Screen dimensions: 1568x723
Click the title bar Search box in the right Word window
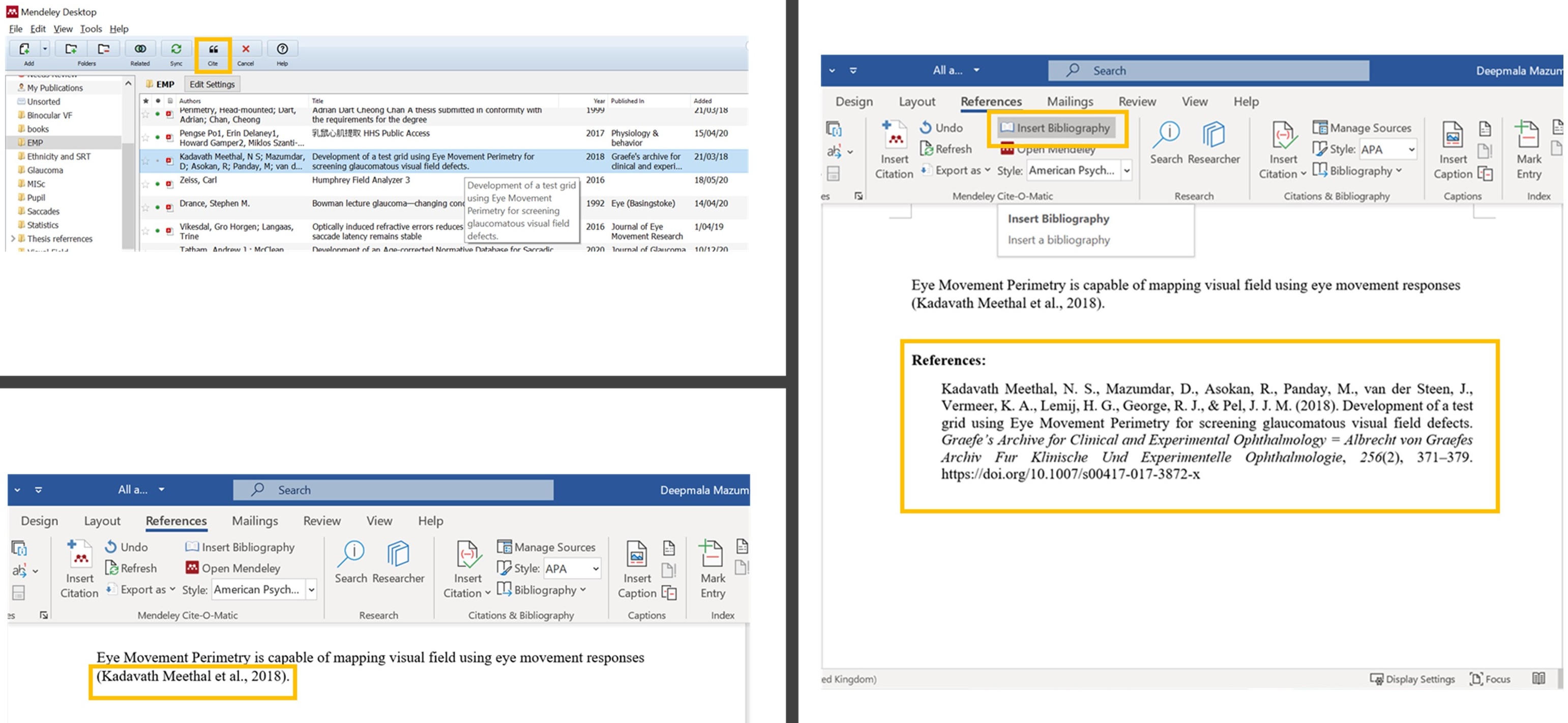tap(1208, 71)
